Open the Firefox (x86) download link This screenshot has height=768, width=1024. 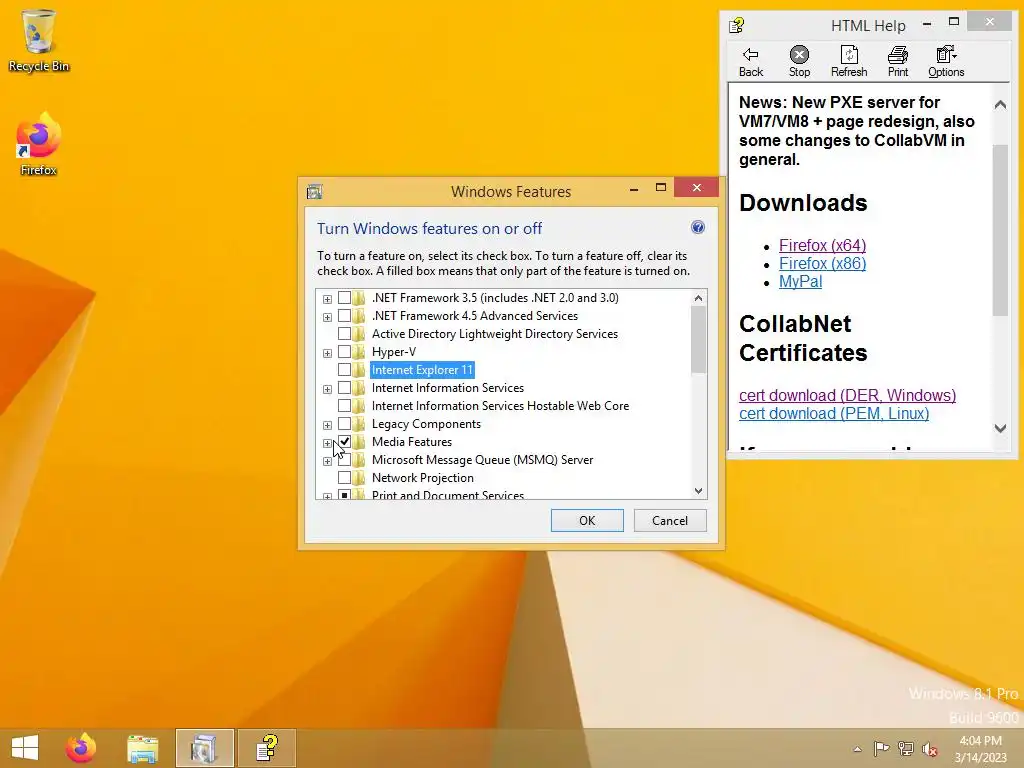point(822,263)
